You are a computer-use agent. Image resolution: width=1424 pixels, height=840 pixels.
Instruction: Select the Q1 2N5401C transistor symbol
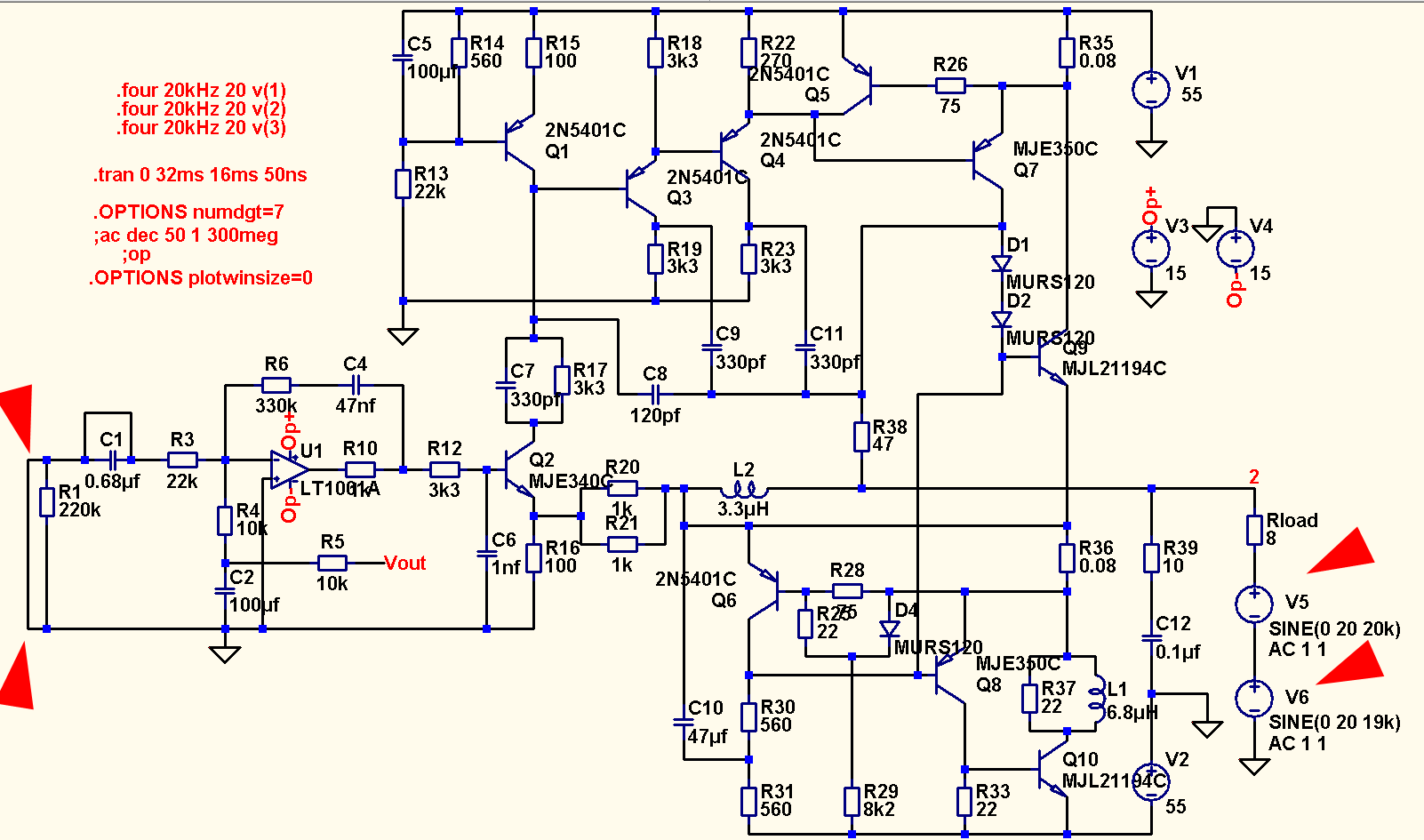click(x=518, y=142)
